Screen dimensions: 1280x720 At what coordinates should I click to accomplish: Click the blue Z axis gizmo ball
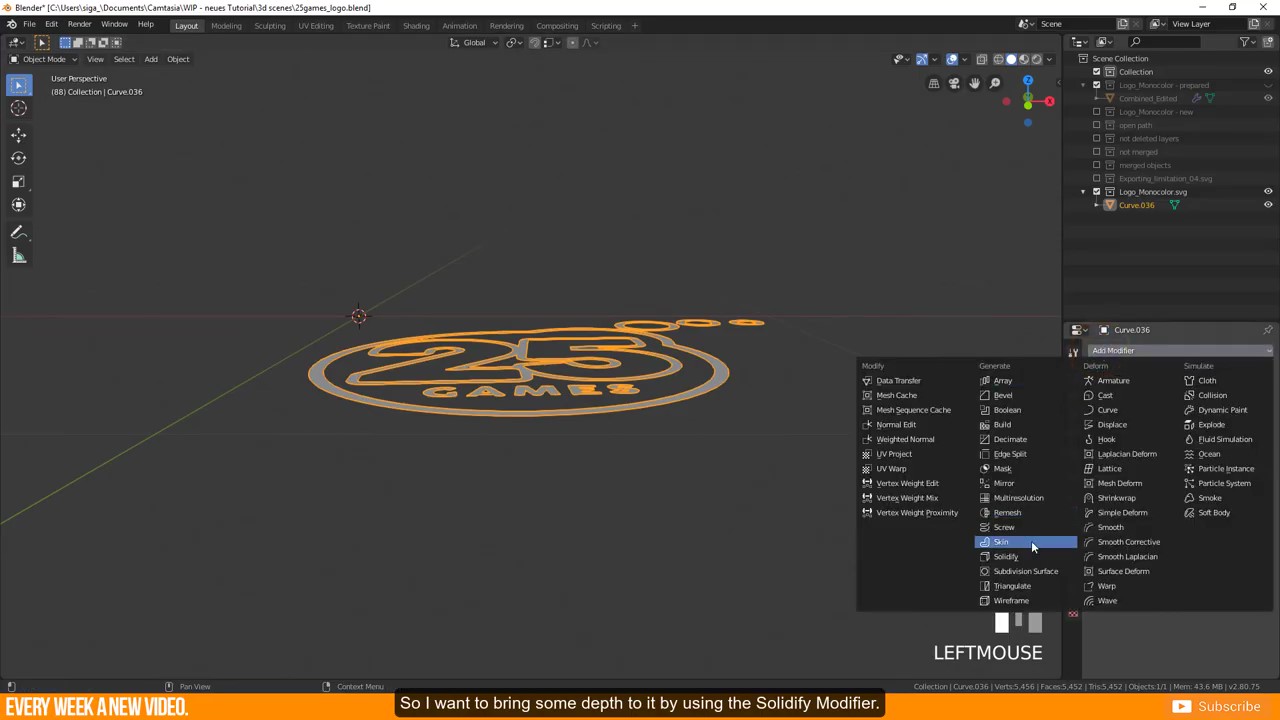pyautogui.click(x=1028, y=81)
